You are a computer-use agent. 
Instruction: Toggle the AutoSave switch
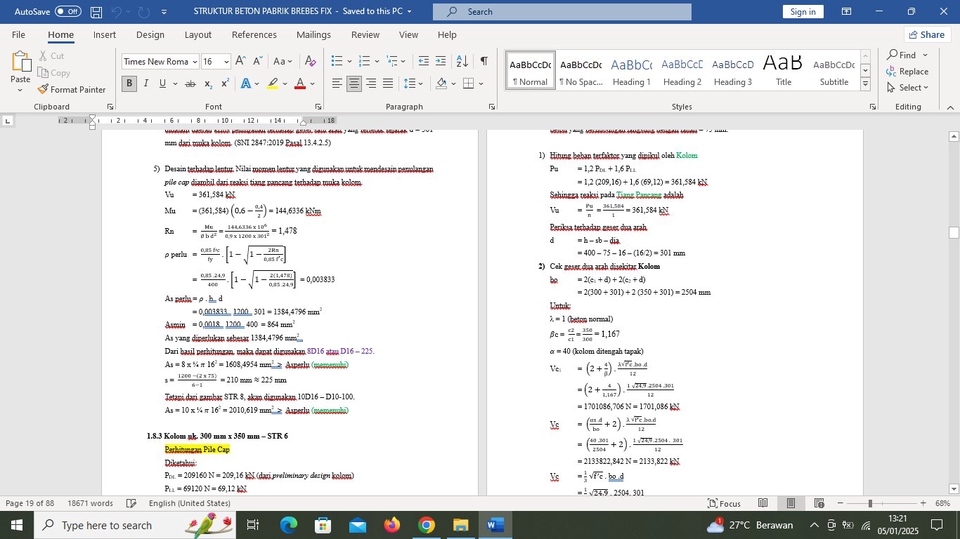click(68, 11)
